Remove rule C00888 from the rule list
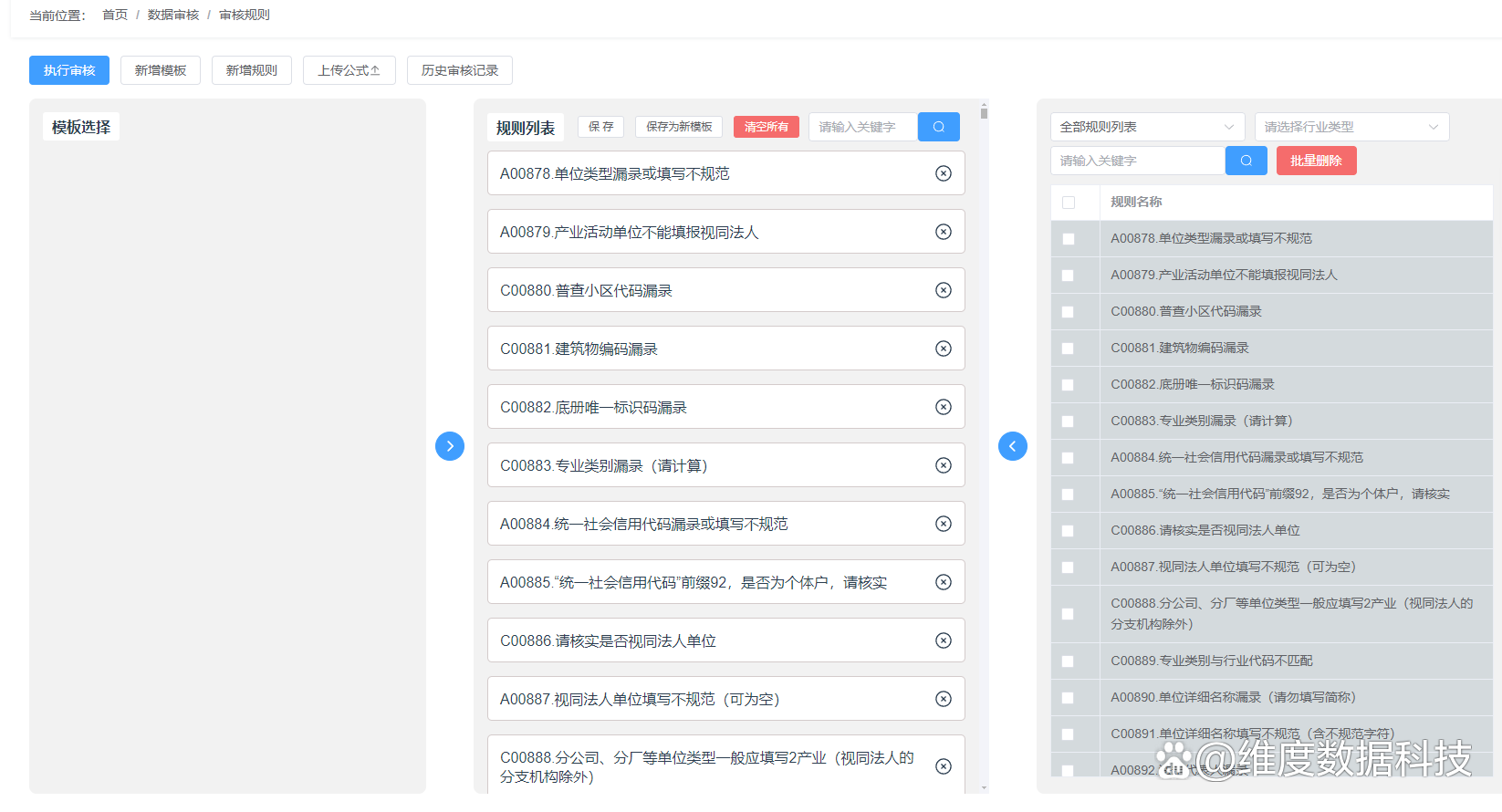1502x812 pixels. coord(944,766)
